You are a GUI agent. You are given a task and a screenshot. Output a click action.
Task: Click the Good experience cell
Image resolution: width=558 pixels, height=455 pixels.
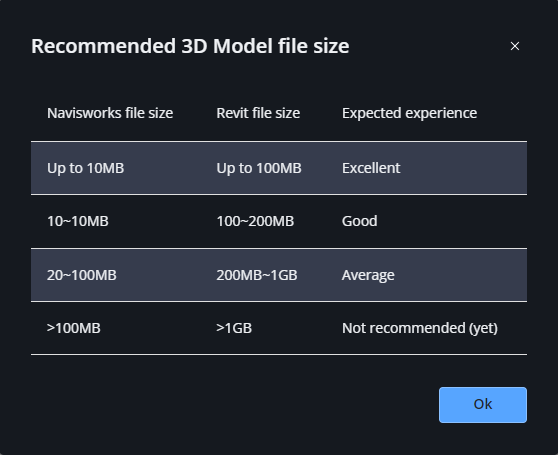[359, 221]
